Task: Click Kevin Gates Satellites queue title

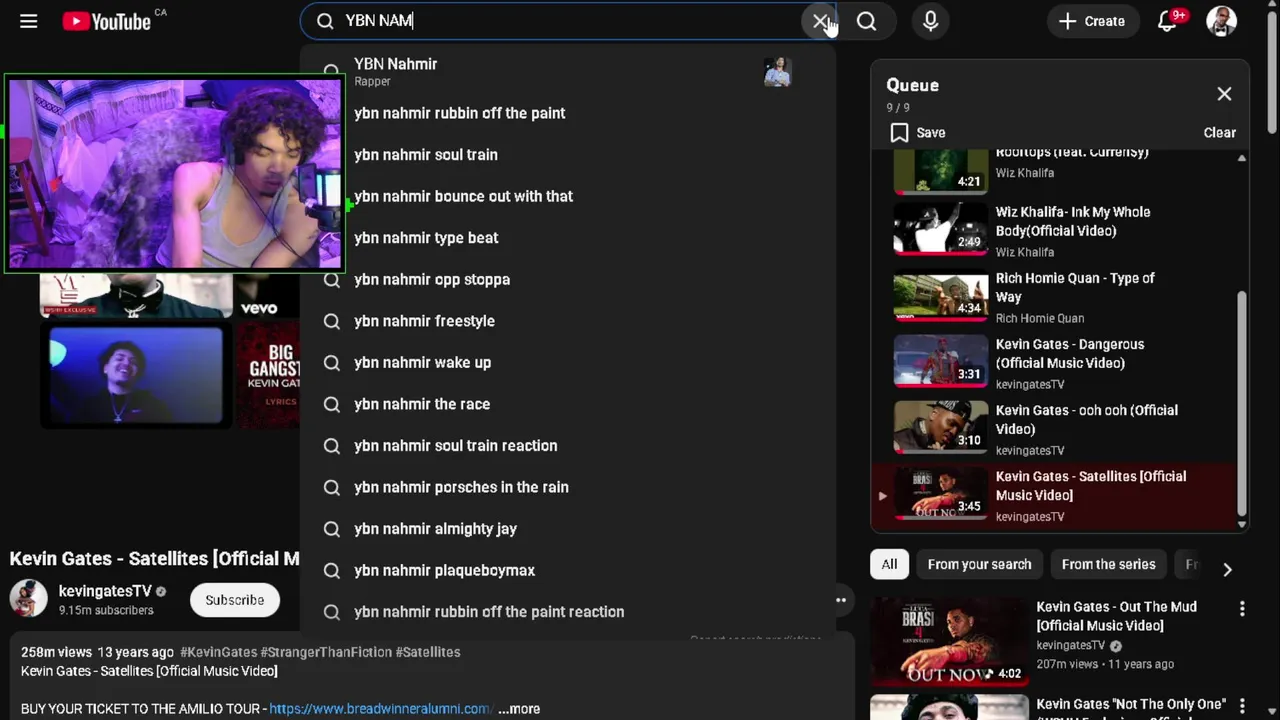Action: 1090,486
